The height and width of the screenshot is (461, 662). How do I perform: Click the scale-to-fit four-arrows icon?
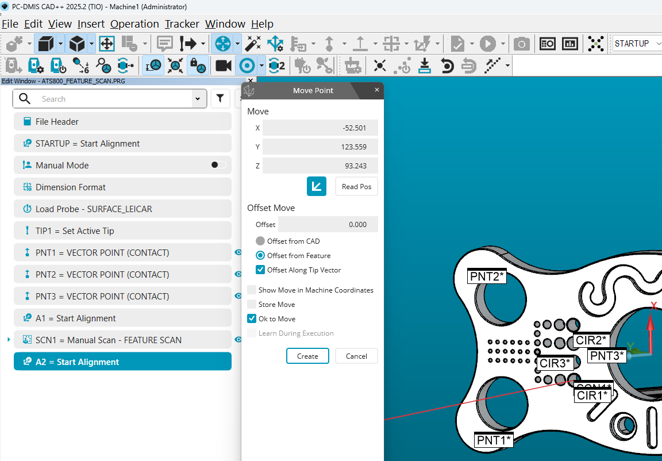[x=107, y=43]
